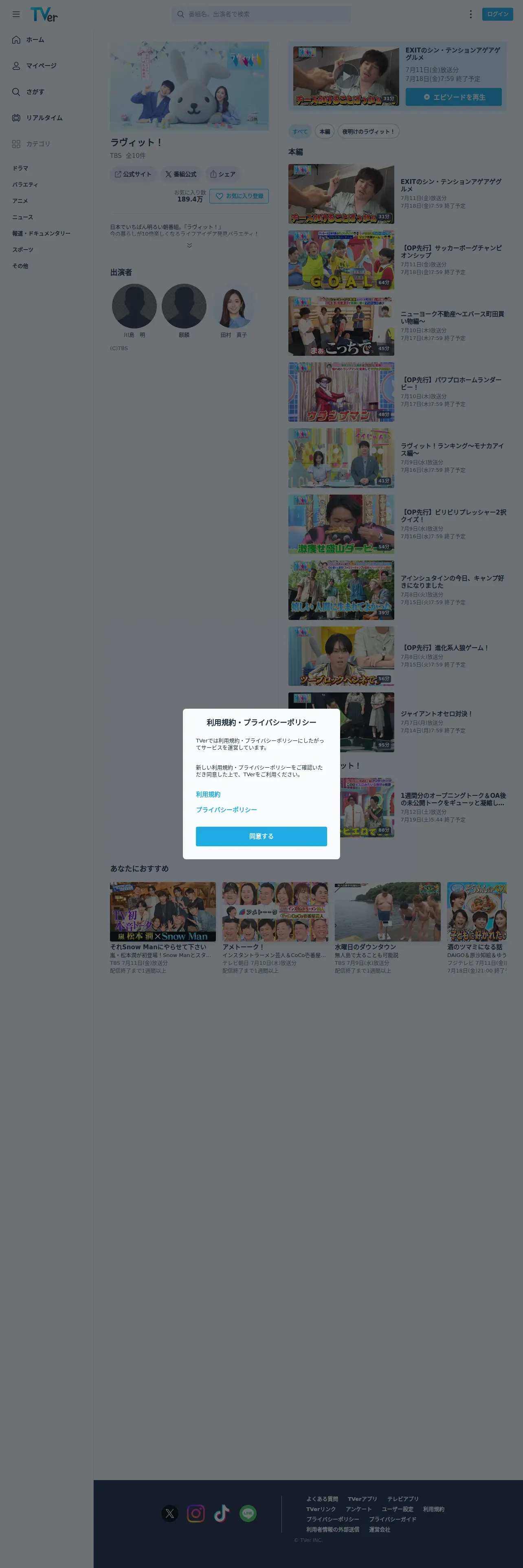Screen dimensions: 523x1568
Task: Open the TikTok icon in footer
Action: [x=222, y=1513]
